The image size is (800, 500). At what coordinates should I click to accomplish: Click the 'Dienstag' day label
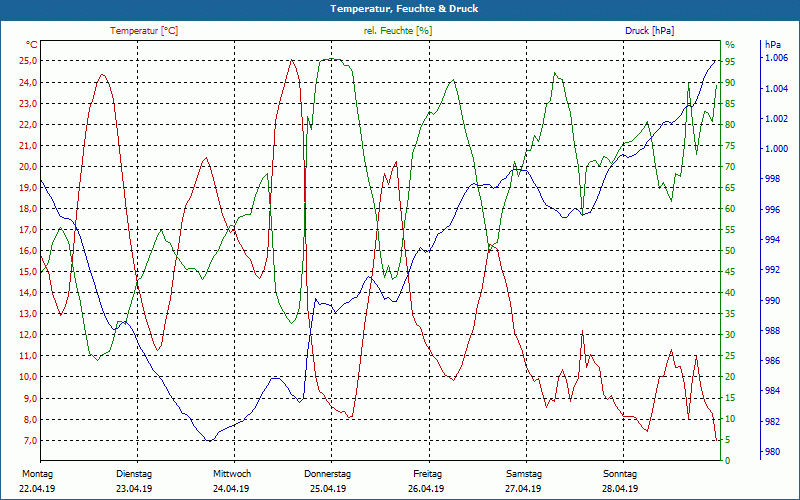tap(134, 474)
